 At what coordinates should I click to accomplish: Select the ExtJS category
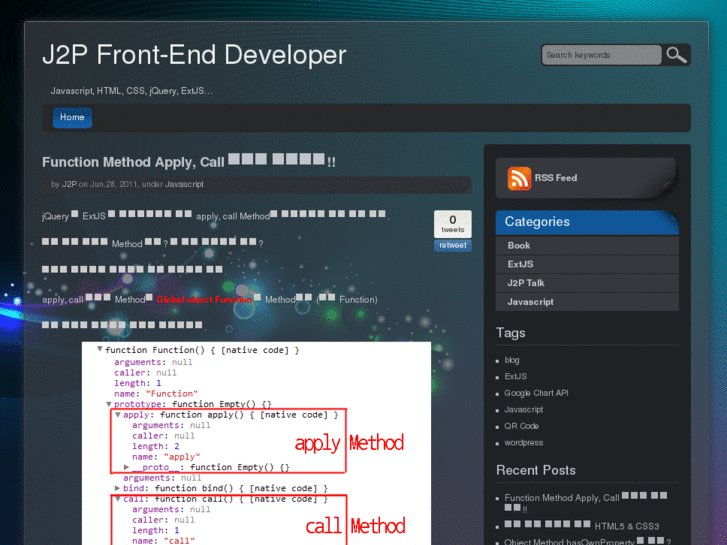pos(520,264)
